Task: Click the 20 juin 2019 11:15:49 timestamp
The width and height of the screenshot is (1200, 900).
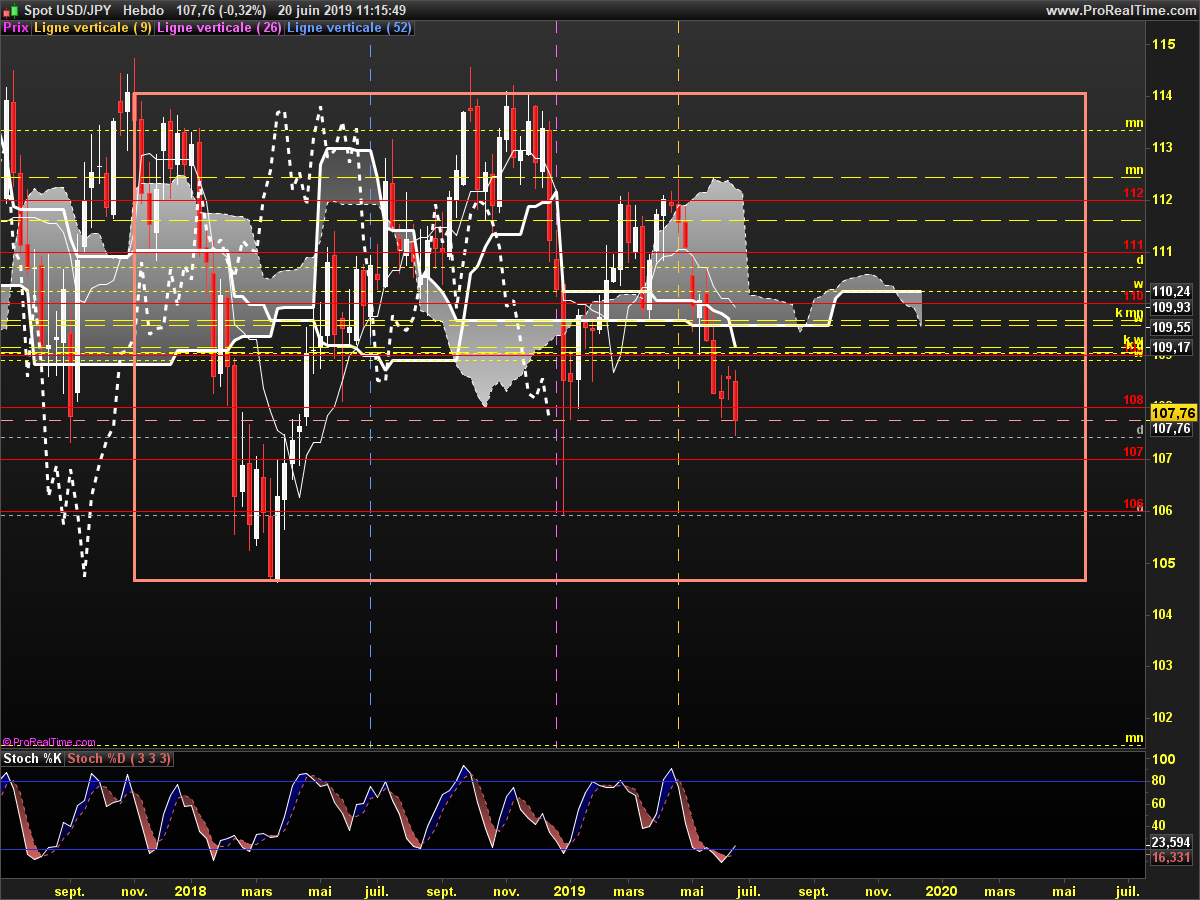Action: (342, 10)
